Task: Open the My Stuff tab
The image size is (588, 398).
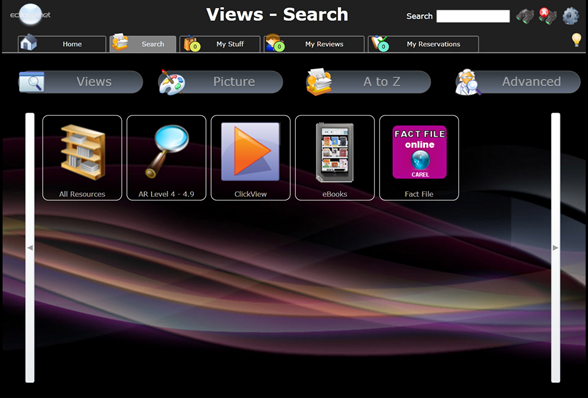Action: pos(220,44)
